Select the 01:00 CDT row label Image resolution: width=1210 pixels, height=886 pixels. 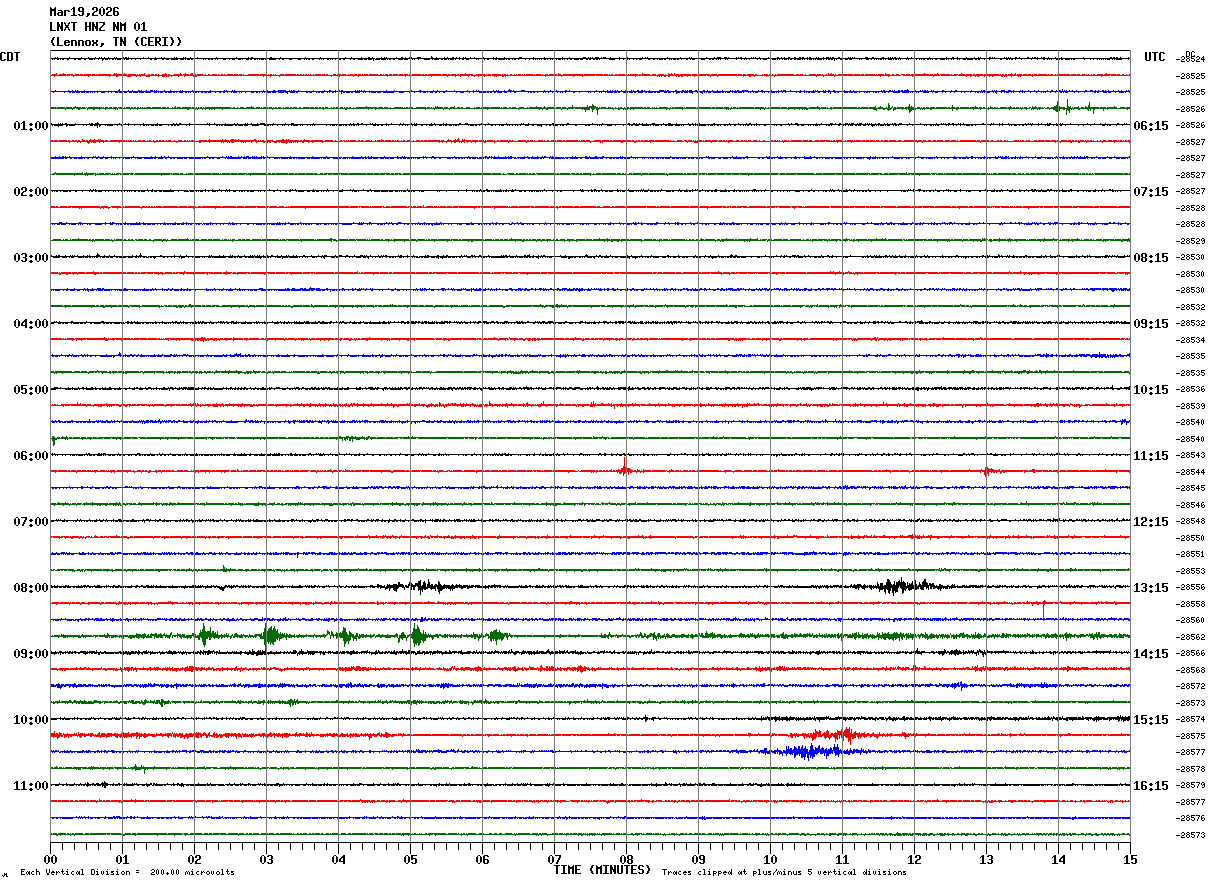30,126
